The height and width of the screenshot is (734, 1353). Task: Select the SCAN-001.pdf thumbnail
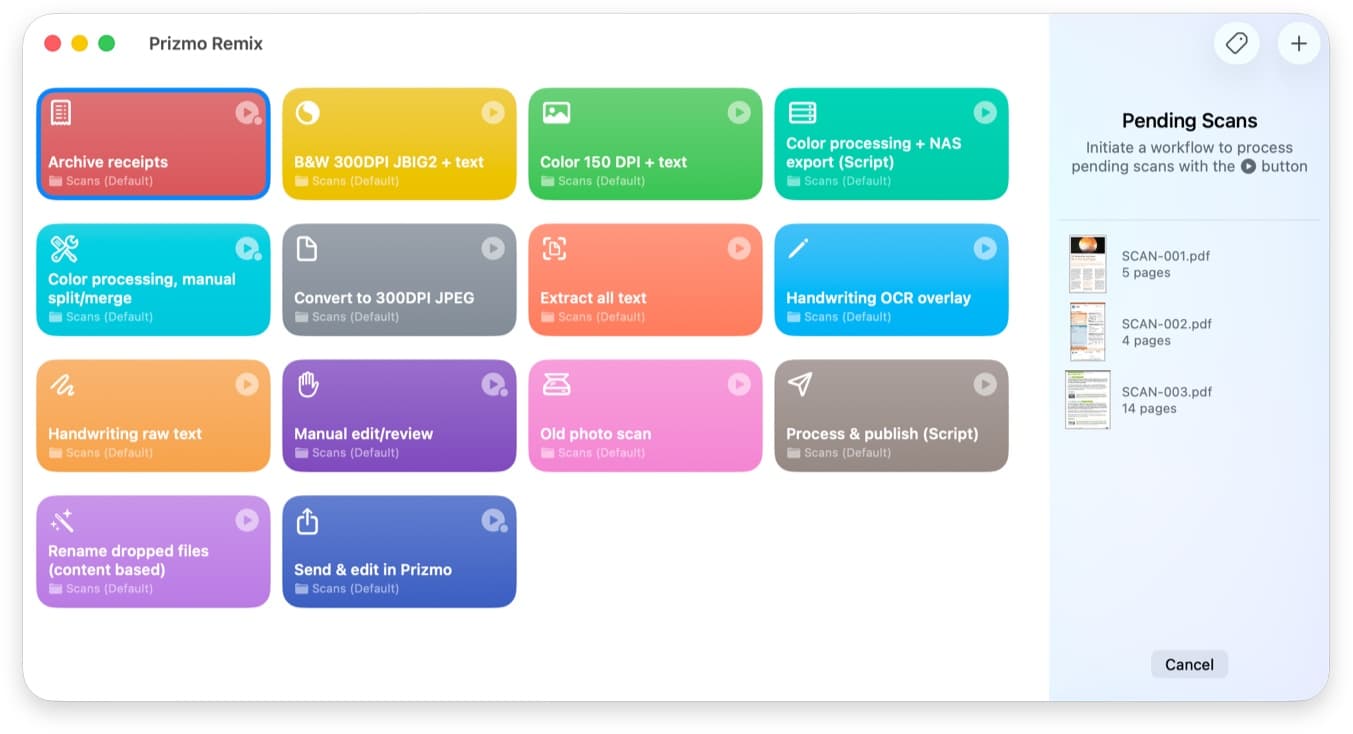click(x=1087, y=264)
